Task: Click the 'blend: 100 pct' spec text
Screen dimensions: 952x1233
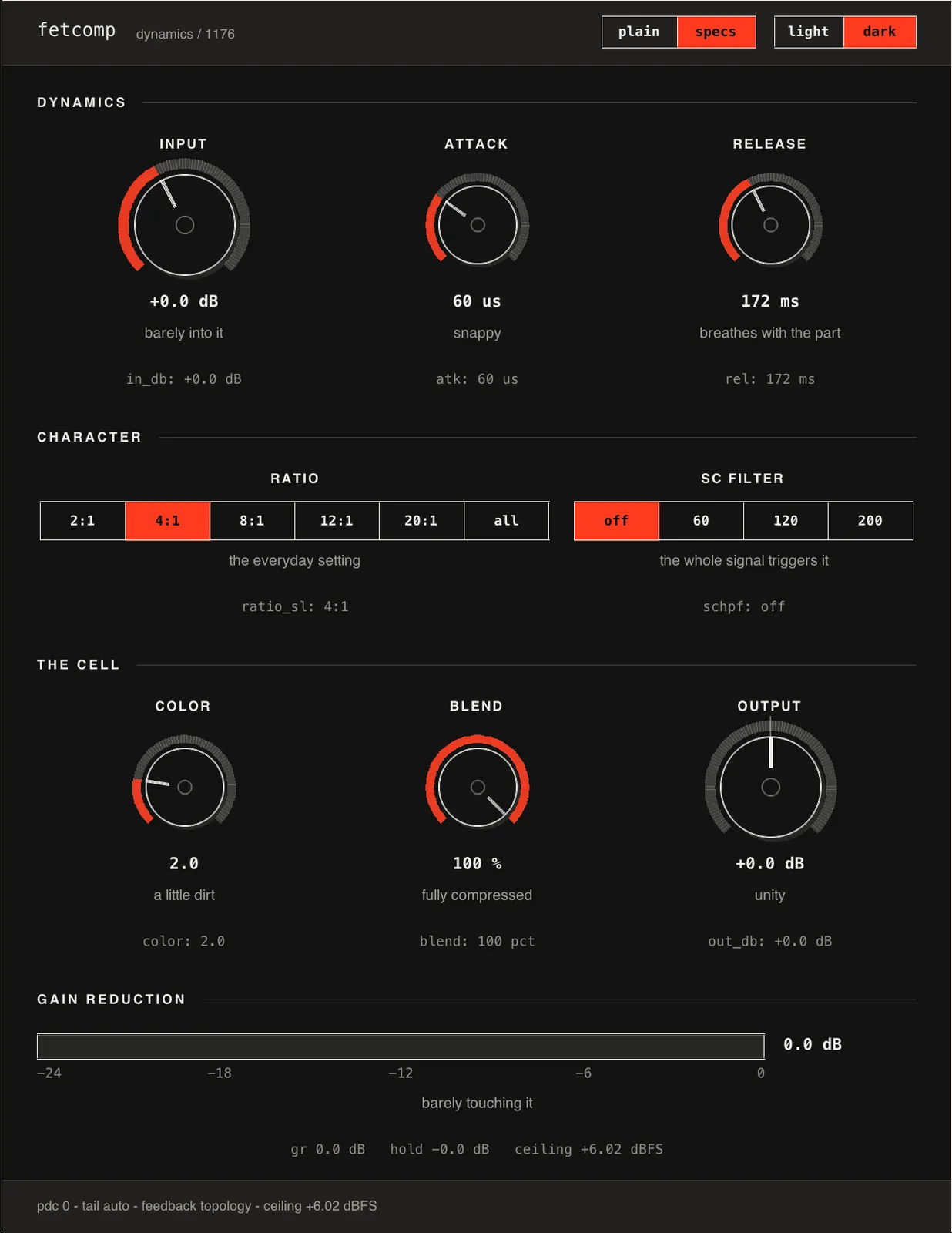Action: tap(478, 941)
